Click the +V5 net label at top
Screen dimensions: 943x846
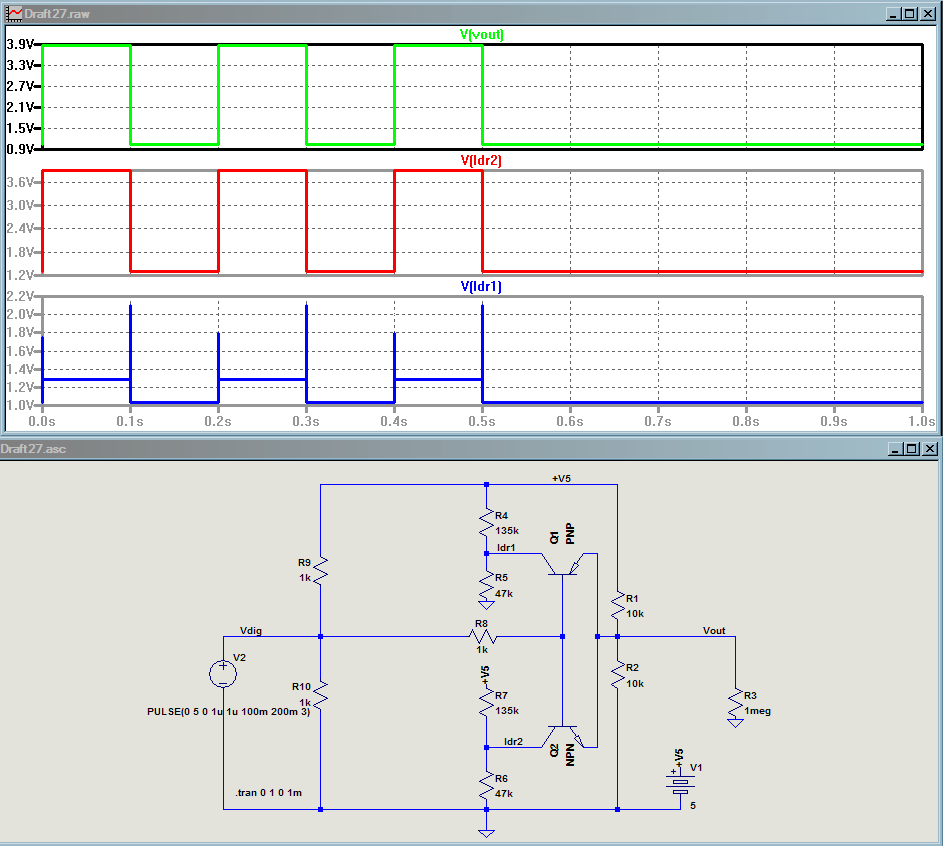561,479
